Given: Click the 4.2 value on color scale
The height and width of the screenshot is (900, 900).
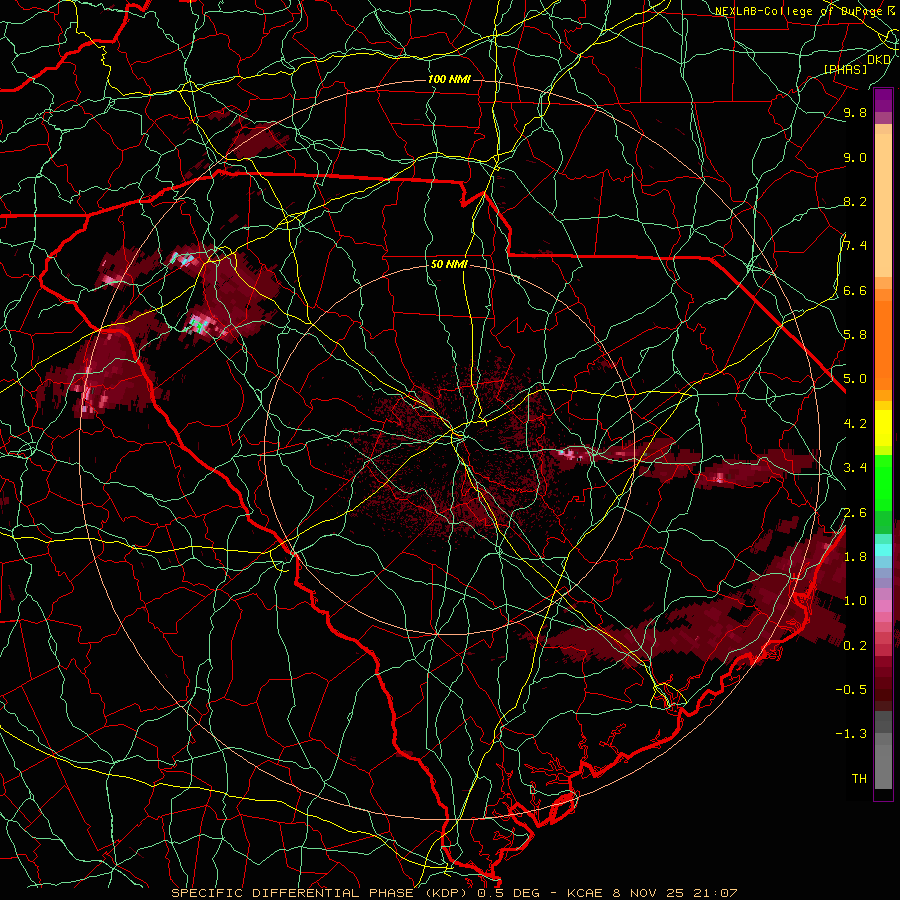Looking at the screenshot, I should click(x=855, y=423).
